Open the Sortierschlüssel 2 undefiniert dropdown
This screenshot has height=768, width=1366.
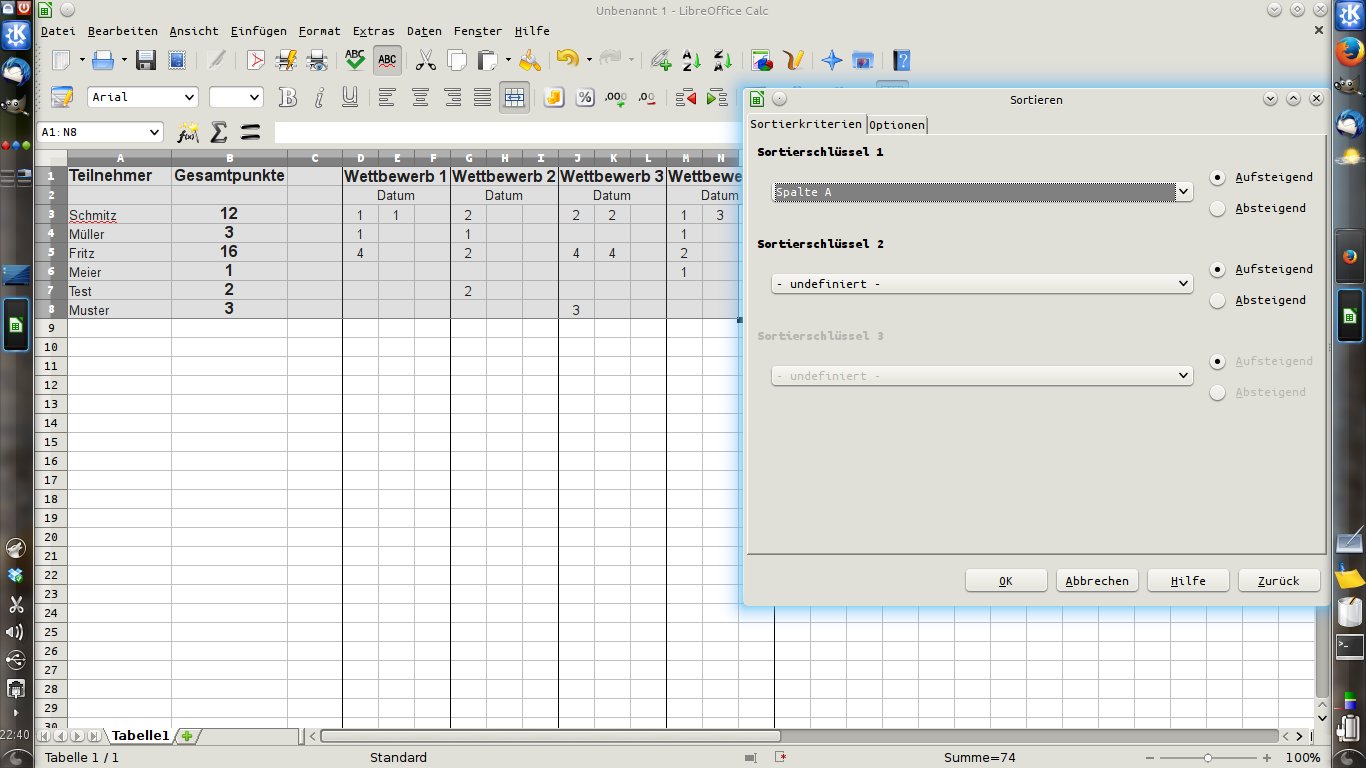point(1184,284)
